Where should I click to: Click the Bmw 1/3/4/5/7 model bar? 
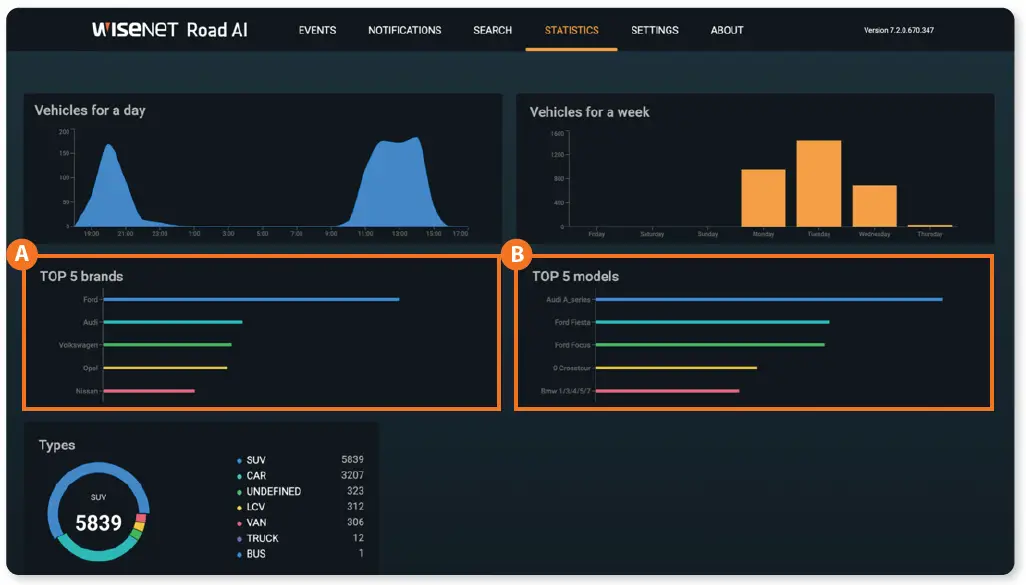pyautogui.click(x=667, y=391)
